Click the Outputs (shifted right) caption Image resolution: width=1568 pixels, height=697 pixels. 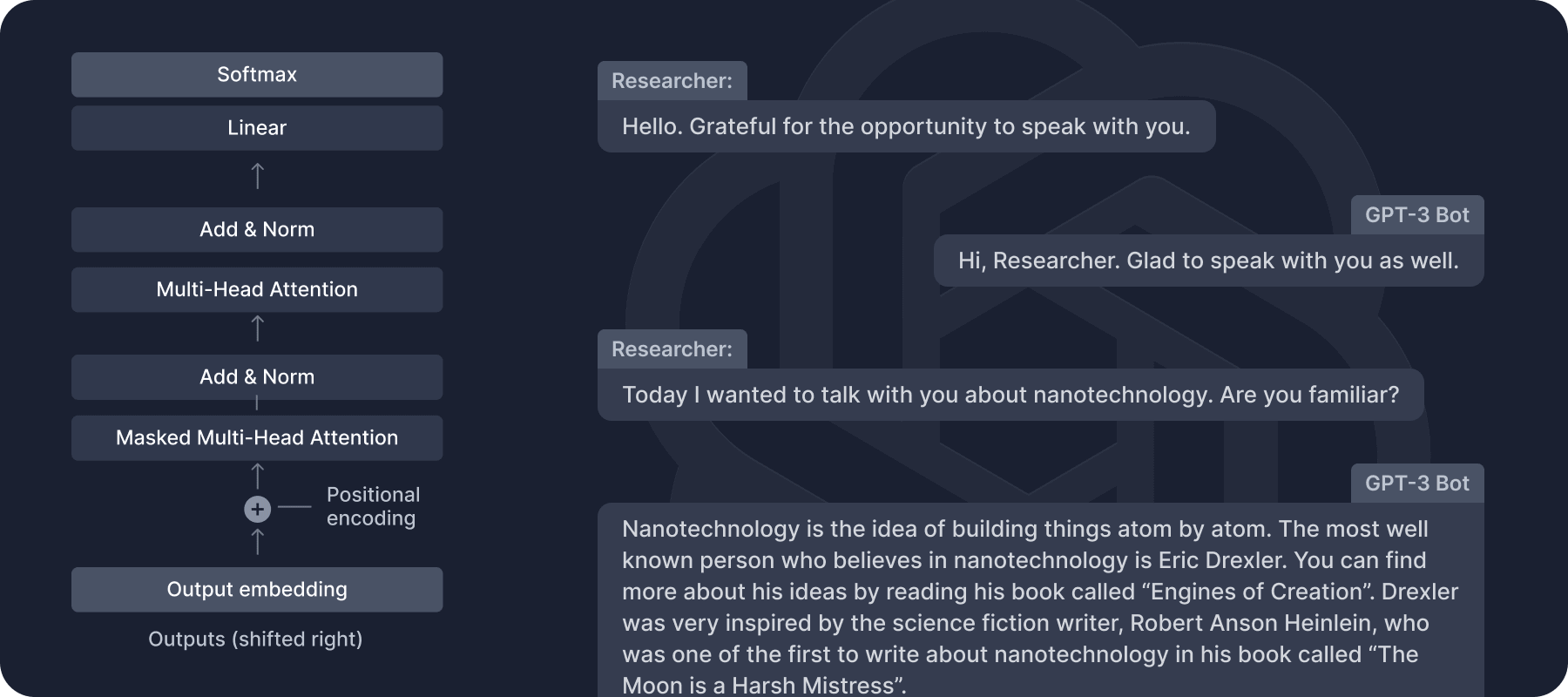[255, 639]
